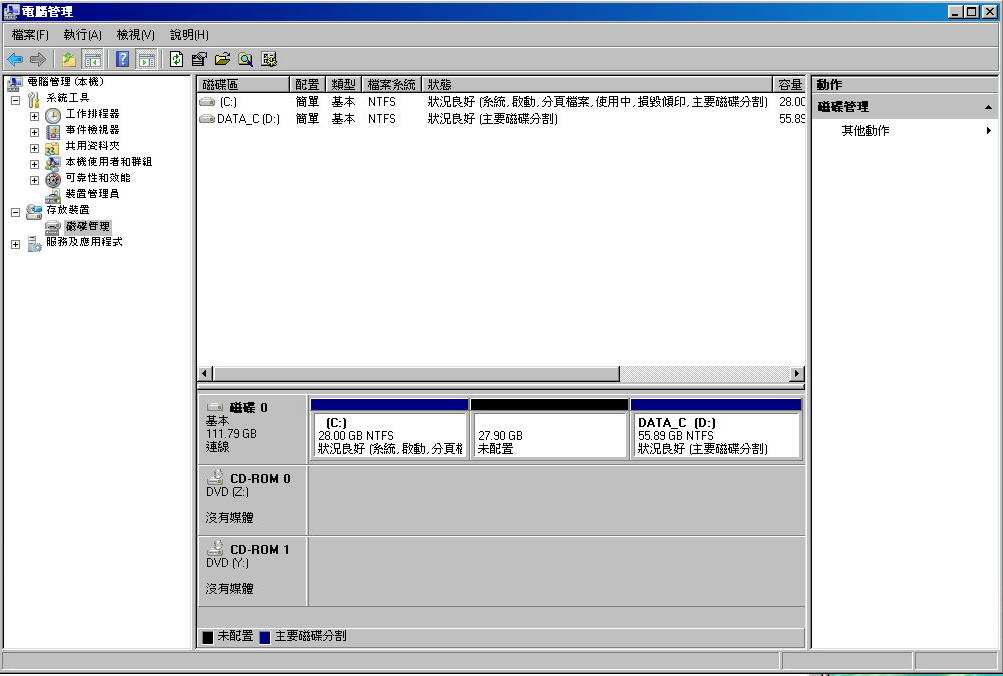
Task: Click the open folder toolbar icon
Action: [x=222, y=59]
